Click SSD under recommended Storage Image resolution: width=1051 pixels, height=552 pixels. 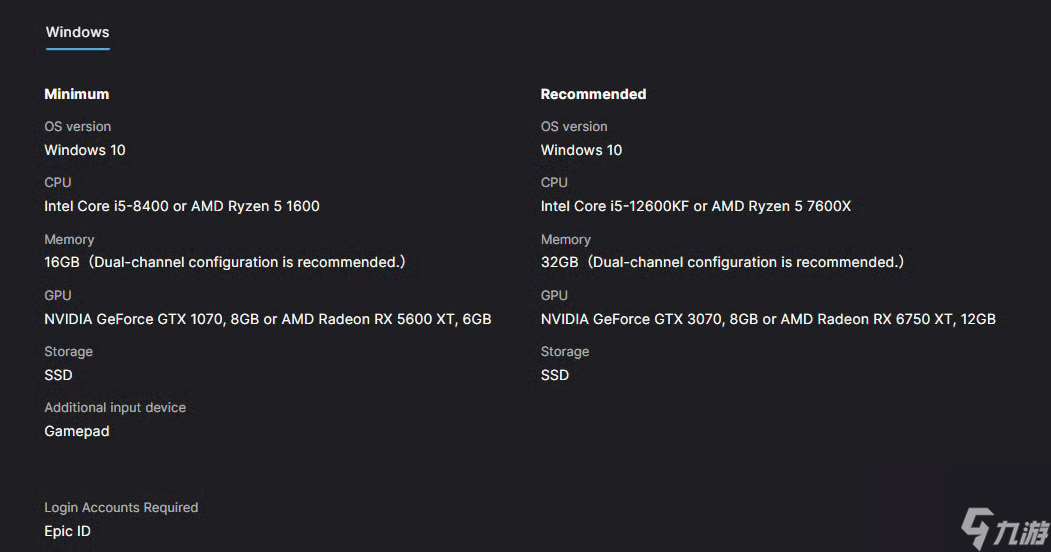[x=555, y=375]
